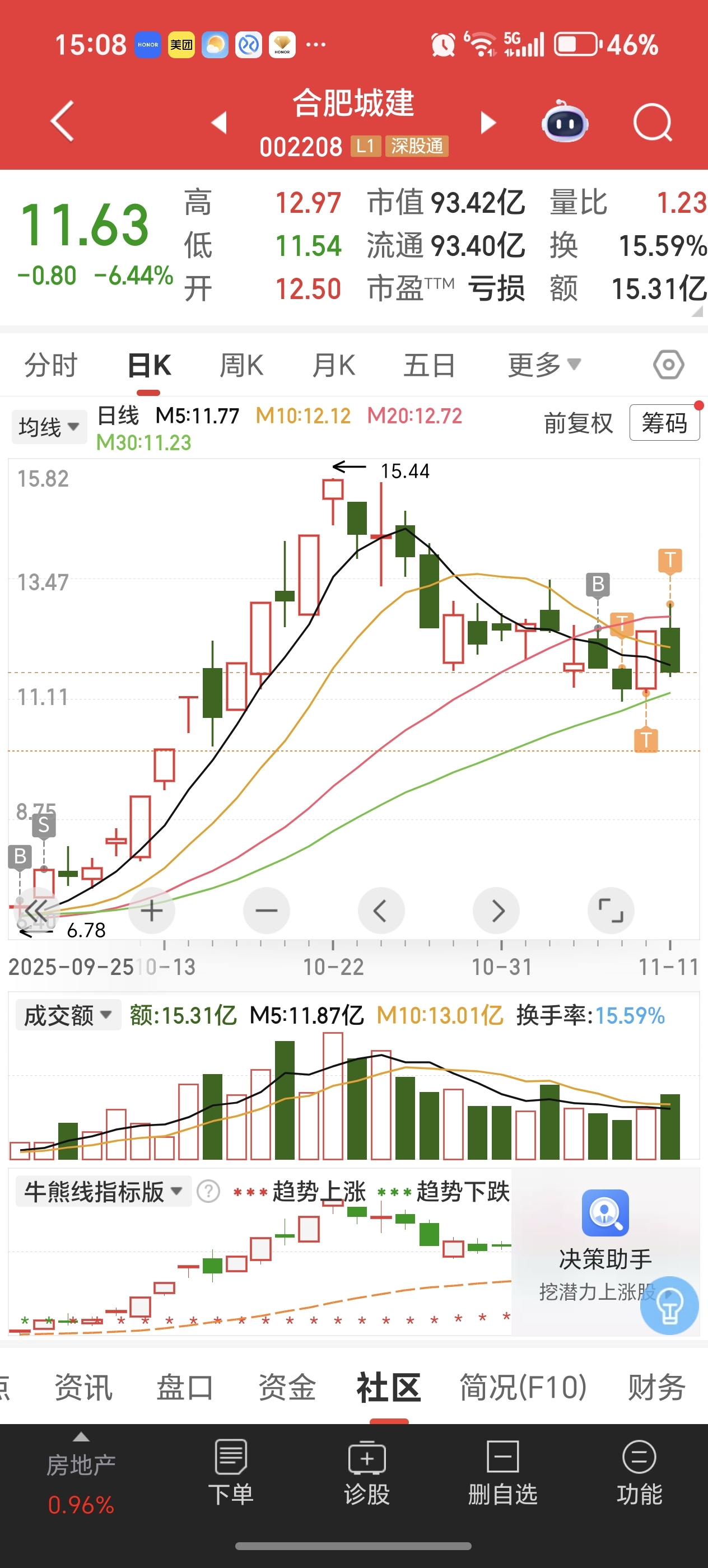Tap the current price 11.63
This screenshot has width=708, height=1568.
pyautogui.click(x=85, y=225)
